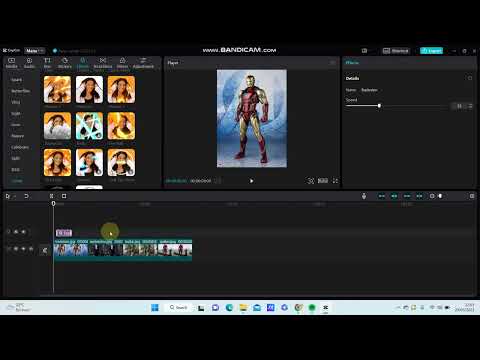This screenshot has width=480, height=360.
Task: Click the Speed value stepper arrows
Action: [470, 106]
